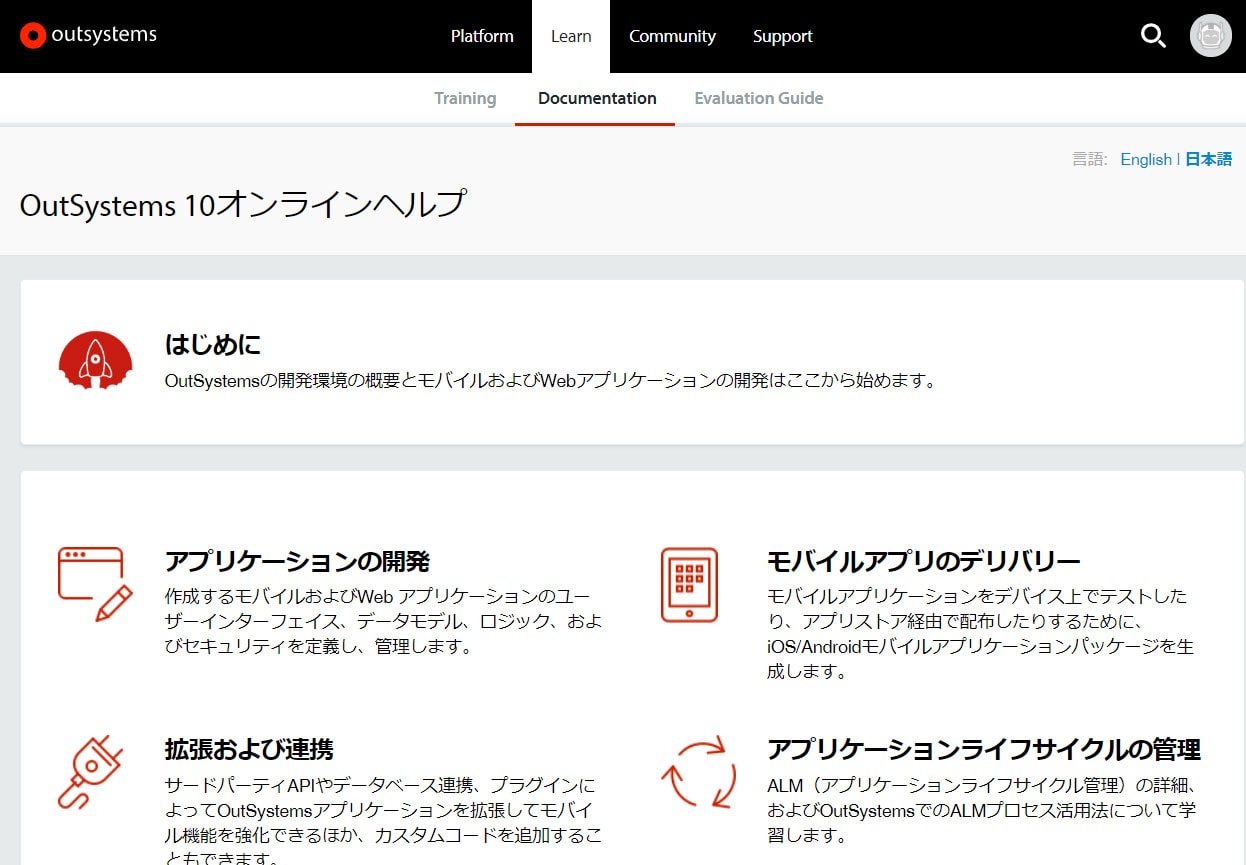Open the Support menu

point(782,36)
